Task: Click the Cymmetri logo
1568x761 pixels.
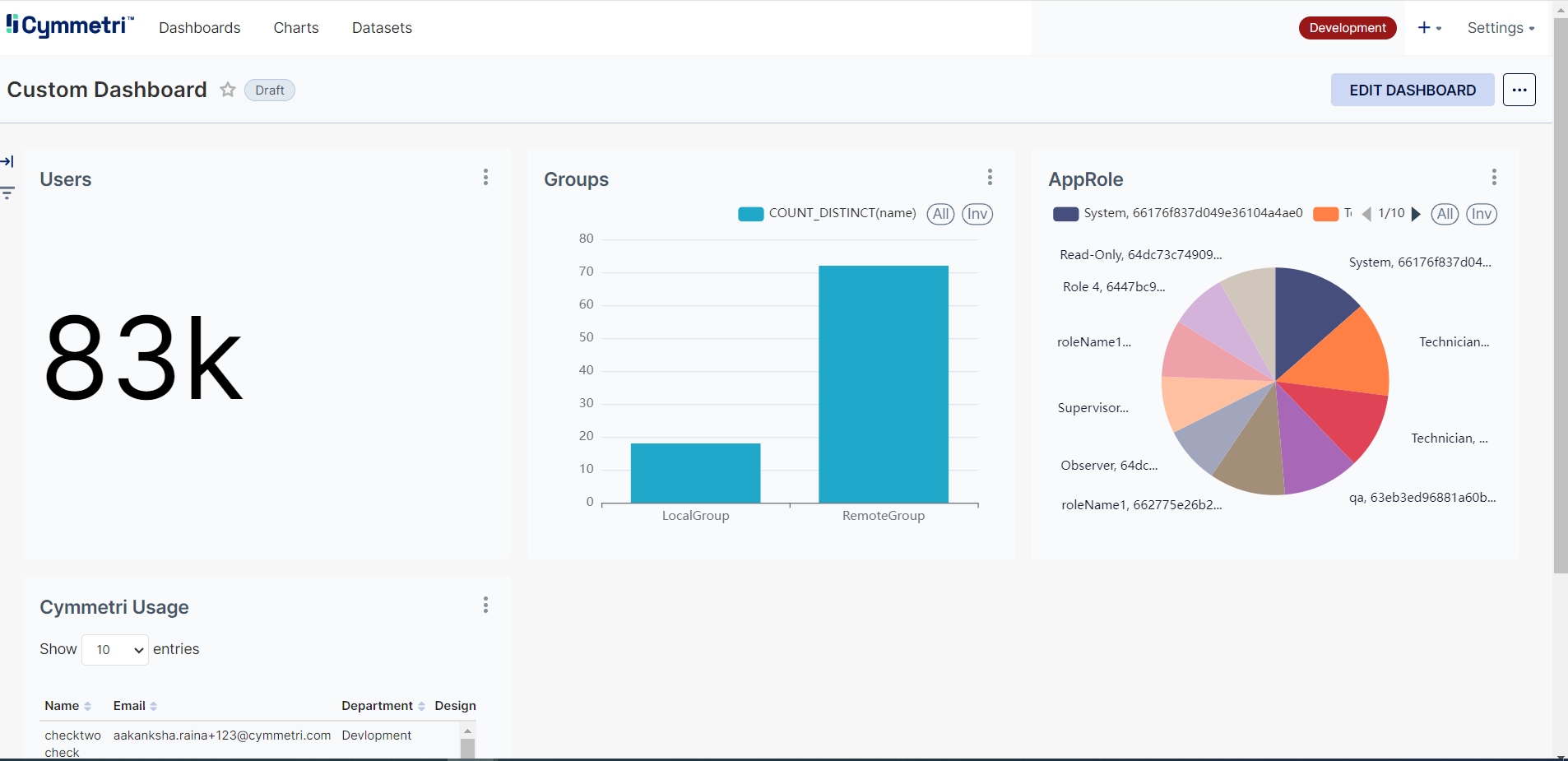Action: (70, 26)
